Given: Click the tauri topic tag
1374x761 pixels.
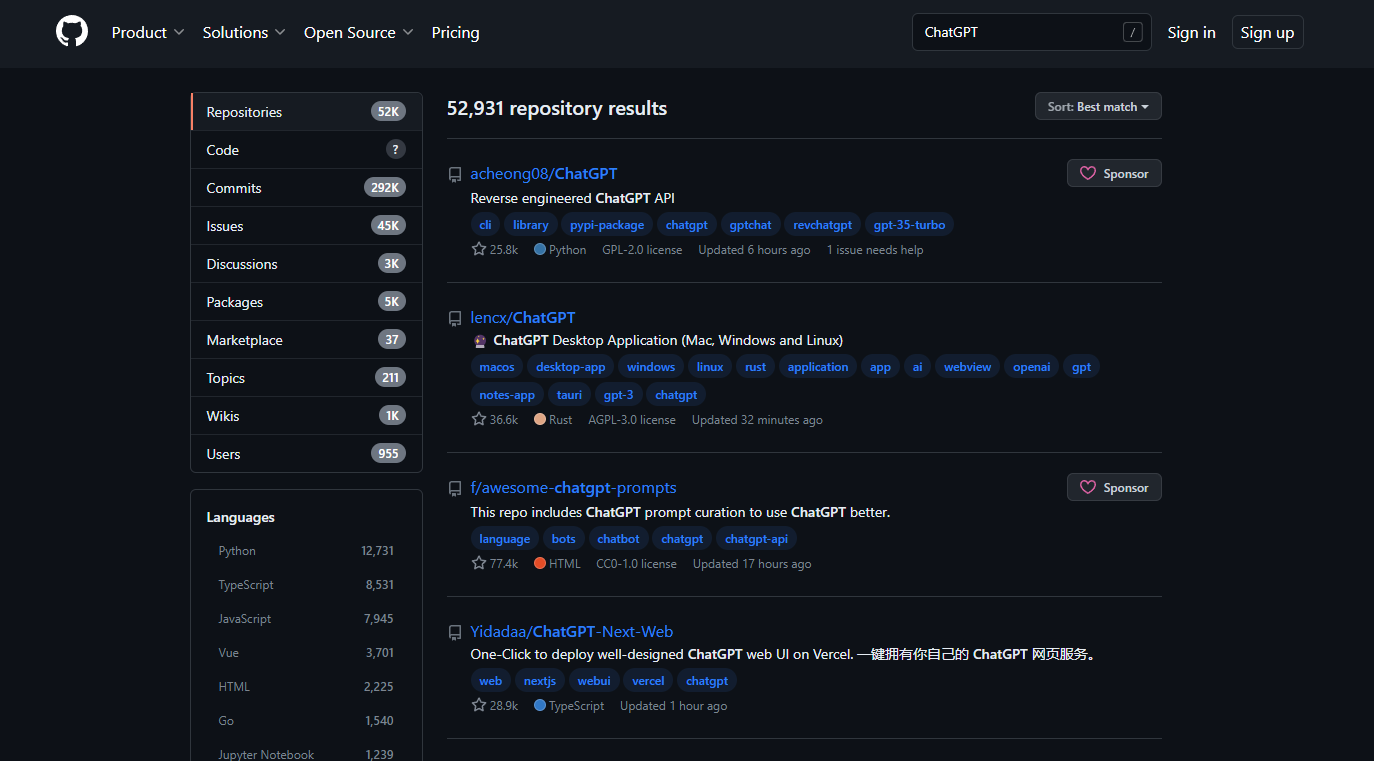Looking at the screenshot, I should tap(569, 395).
